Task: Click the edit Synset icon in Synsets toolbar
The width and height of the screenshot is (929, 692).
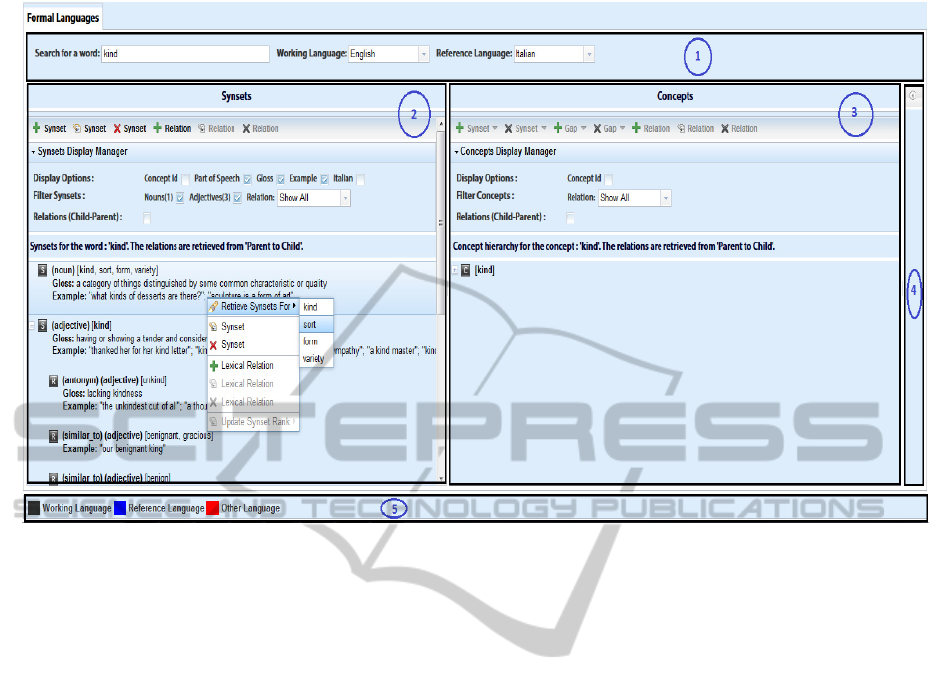Action: click(77, 129)
